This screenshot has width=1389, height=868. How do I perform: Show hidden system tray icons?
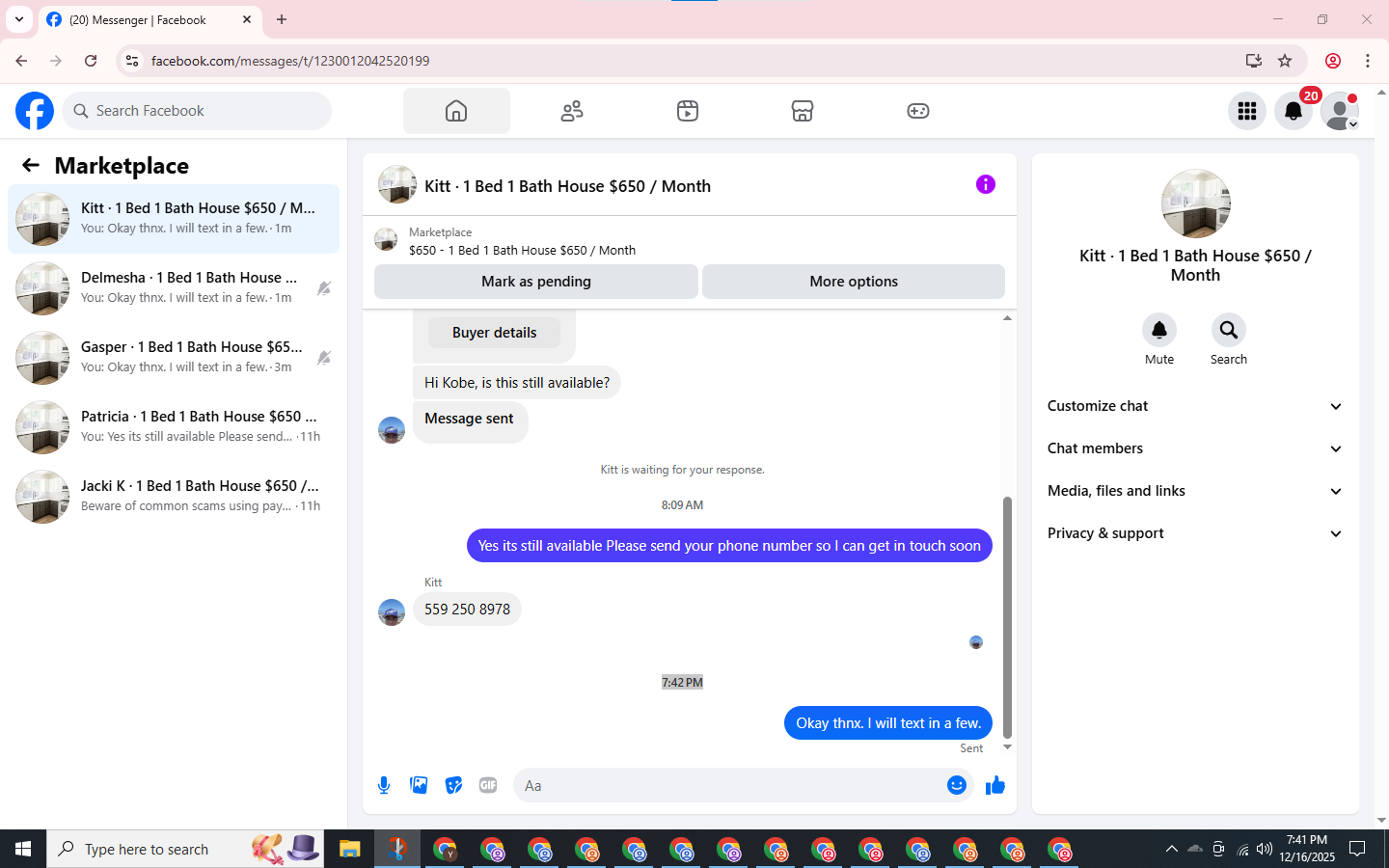click(x=1171, y=849)
